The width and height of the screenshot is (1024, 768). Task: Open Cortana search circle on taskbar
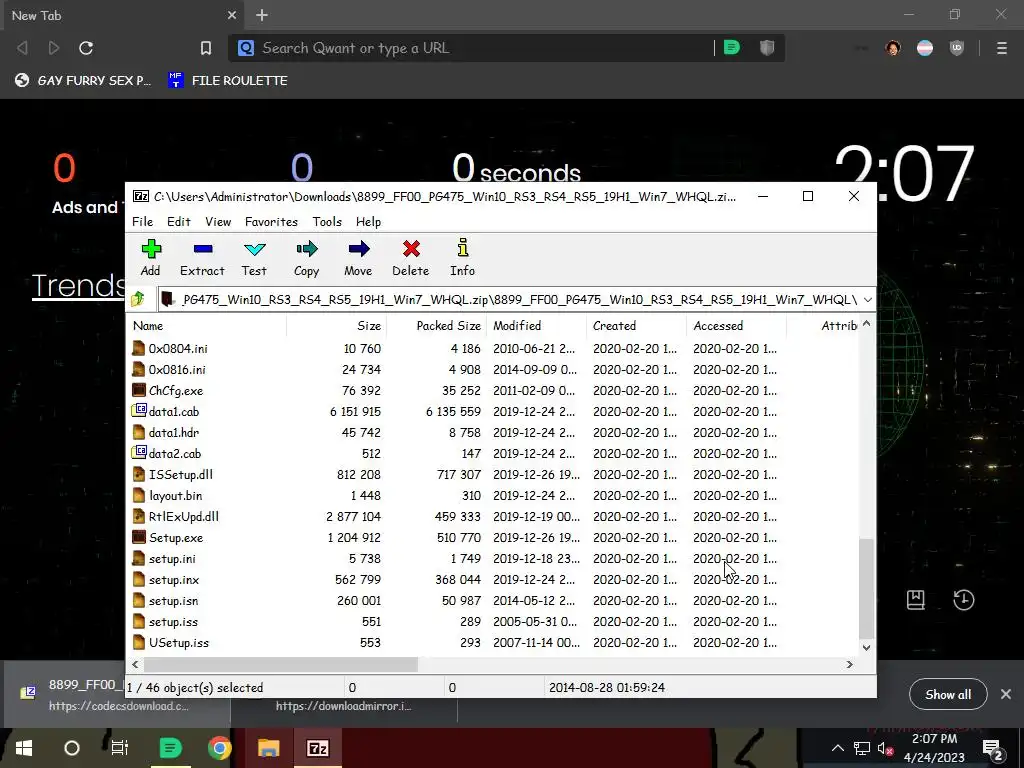tap(72, 748)
